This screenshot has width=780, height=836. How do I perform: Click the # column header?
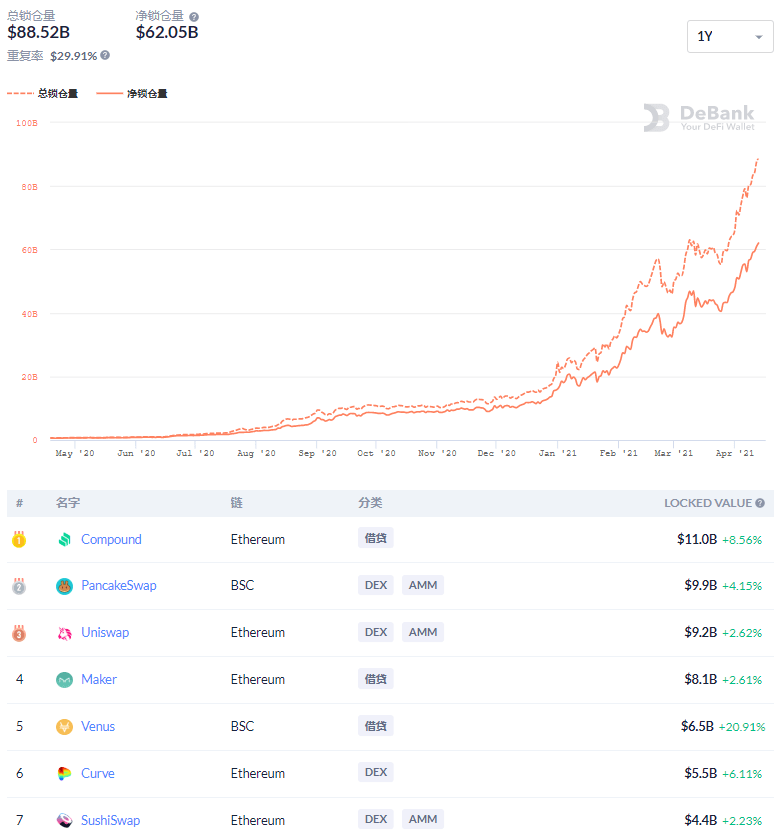pyautogui.click(x=20, y=503)
